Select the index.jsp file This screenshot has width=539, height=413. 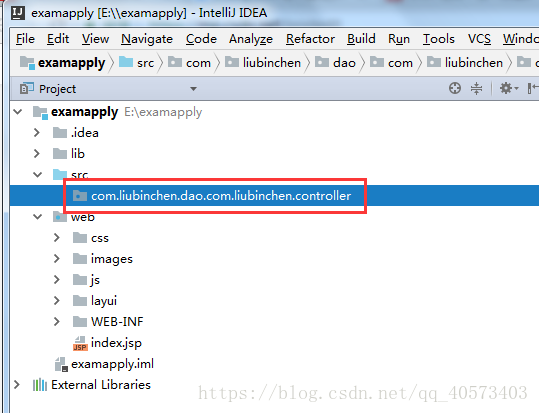click(x=116, y=343)
